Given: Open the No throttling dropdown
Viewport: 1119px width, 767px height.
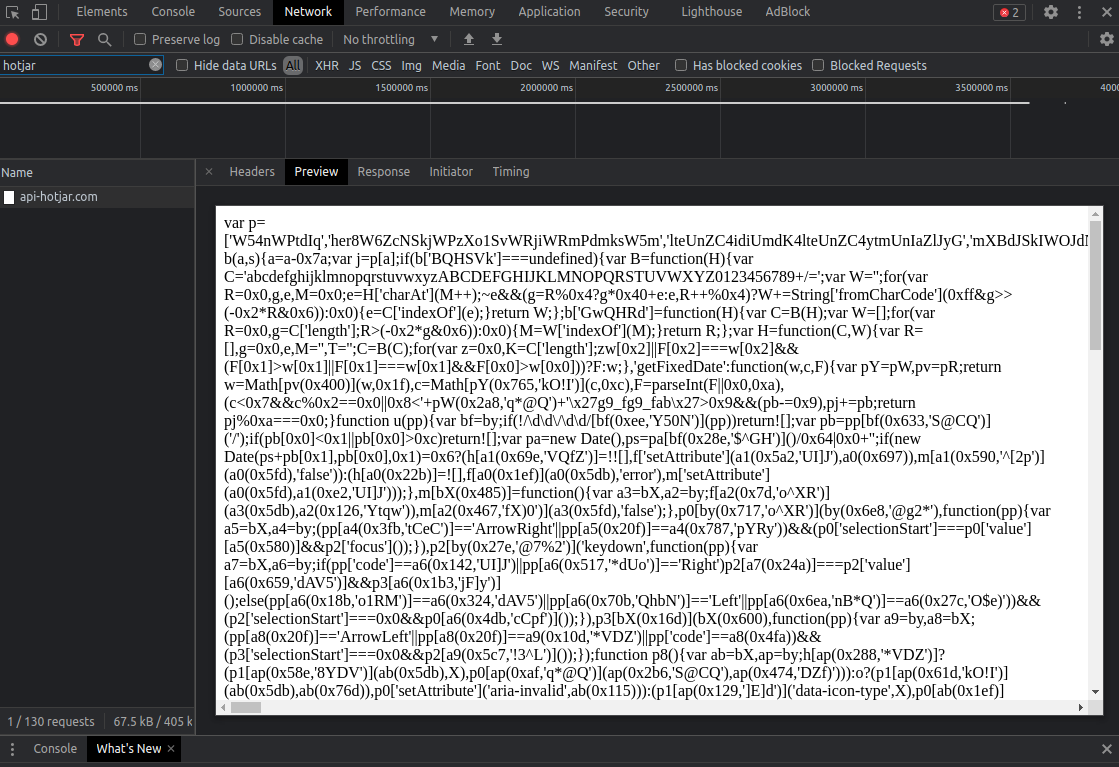Looking at the screenshot, I should (390, 40).
